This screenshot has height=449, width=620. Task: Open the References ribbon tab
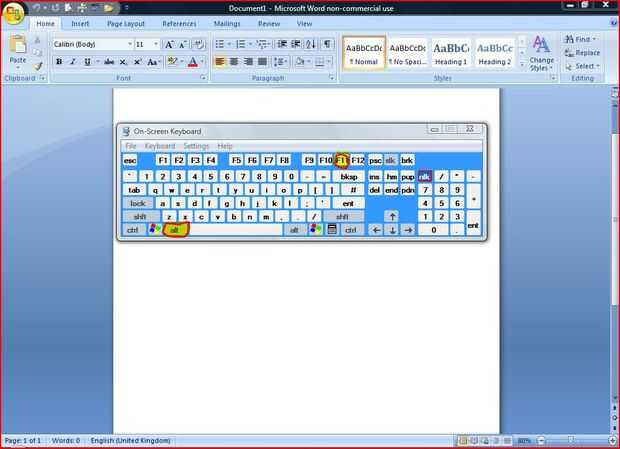point(179,24)
